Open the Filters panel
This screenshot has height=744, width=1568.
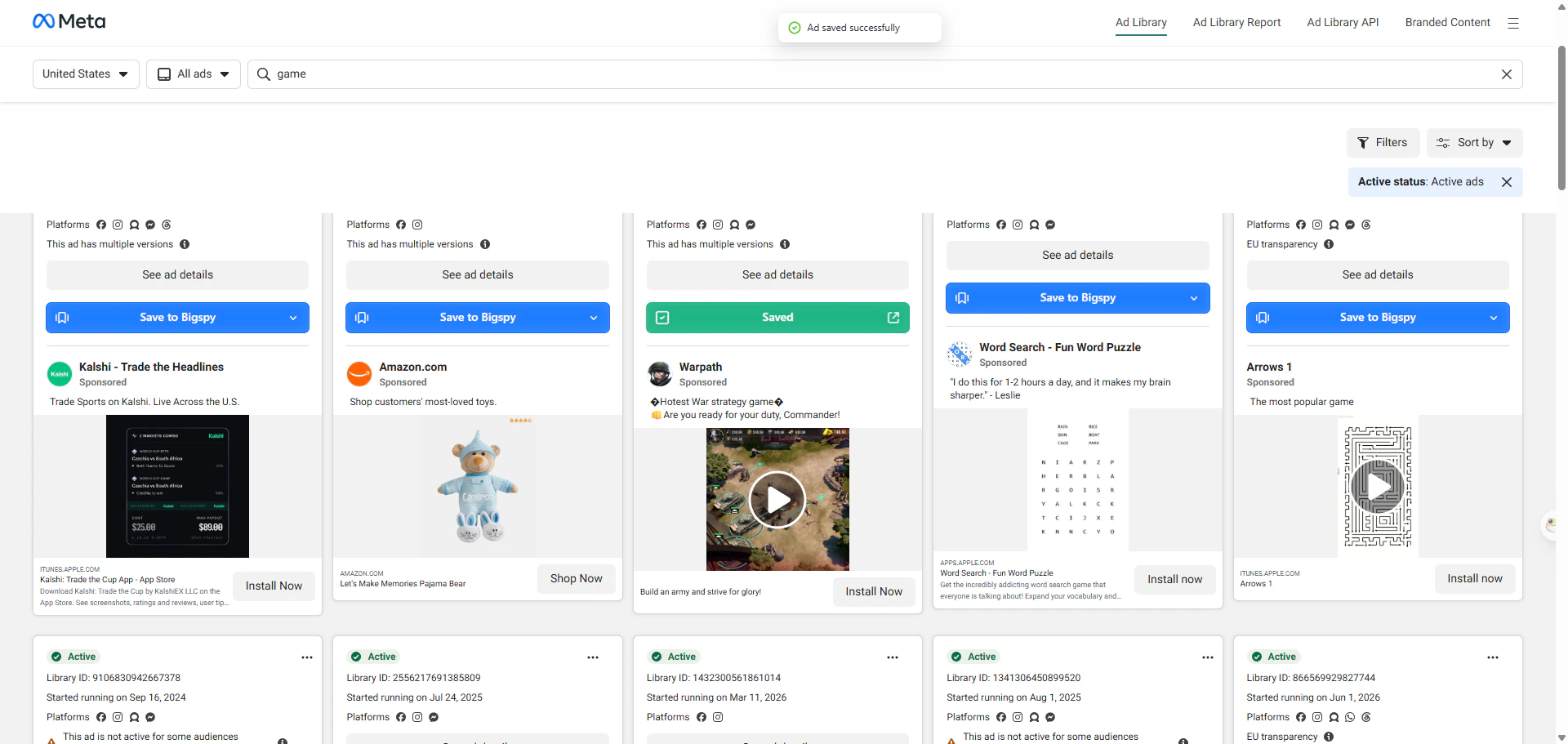[x=1383, y=143]
